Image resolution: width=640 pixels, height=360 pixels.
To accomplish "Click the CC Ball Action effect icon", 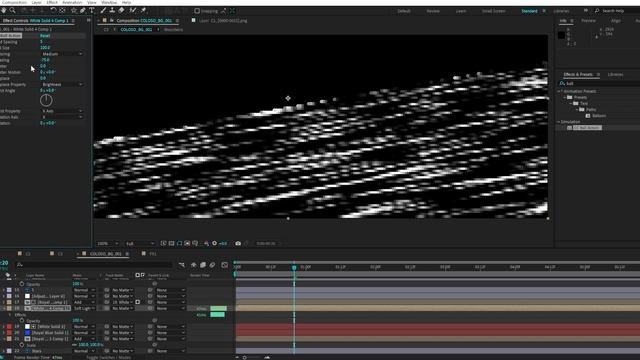I will (x=569, y=128).
